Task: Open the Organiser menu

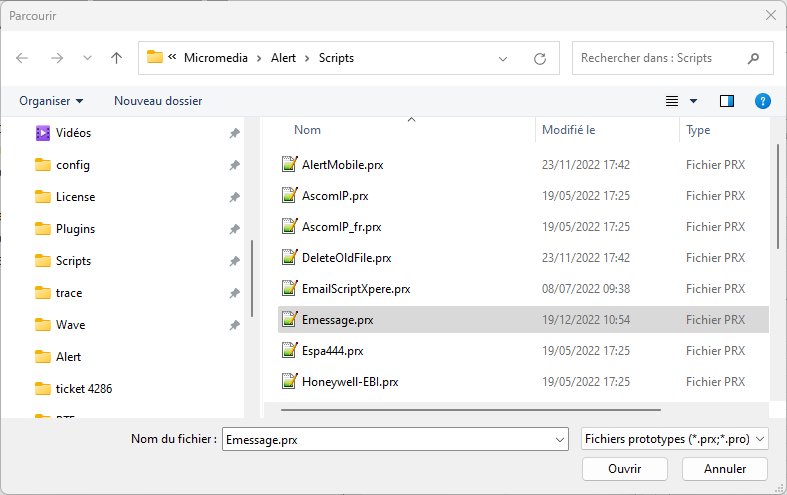Action: [51, 101]
